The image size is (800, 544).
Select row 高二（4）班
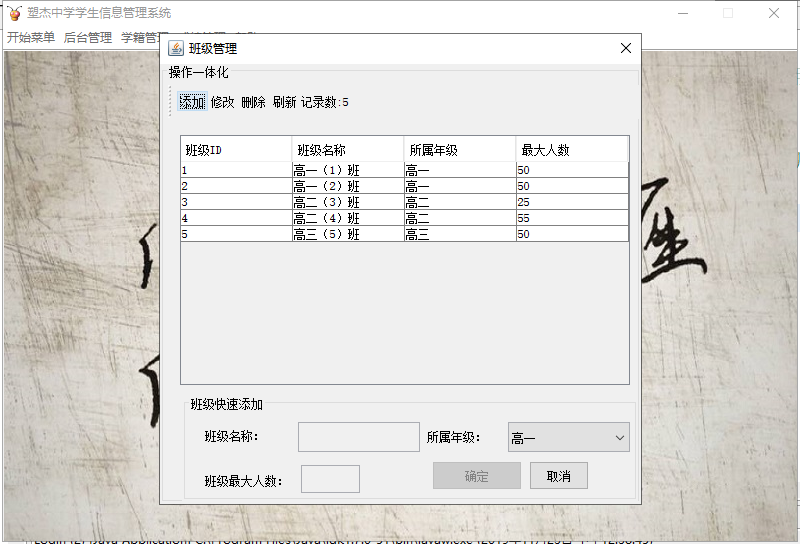(x=405, y=218)
